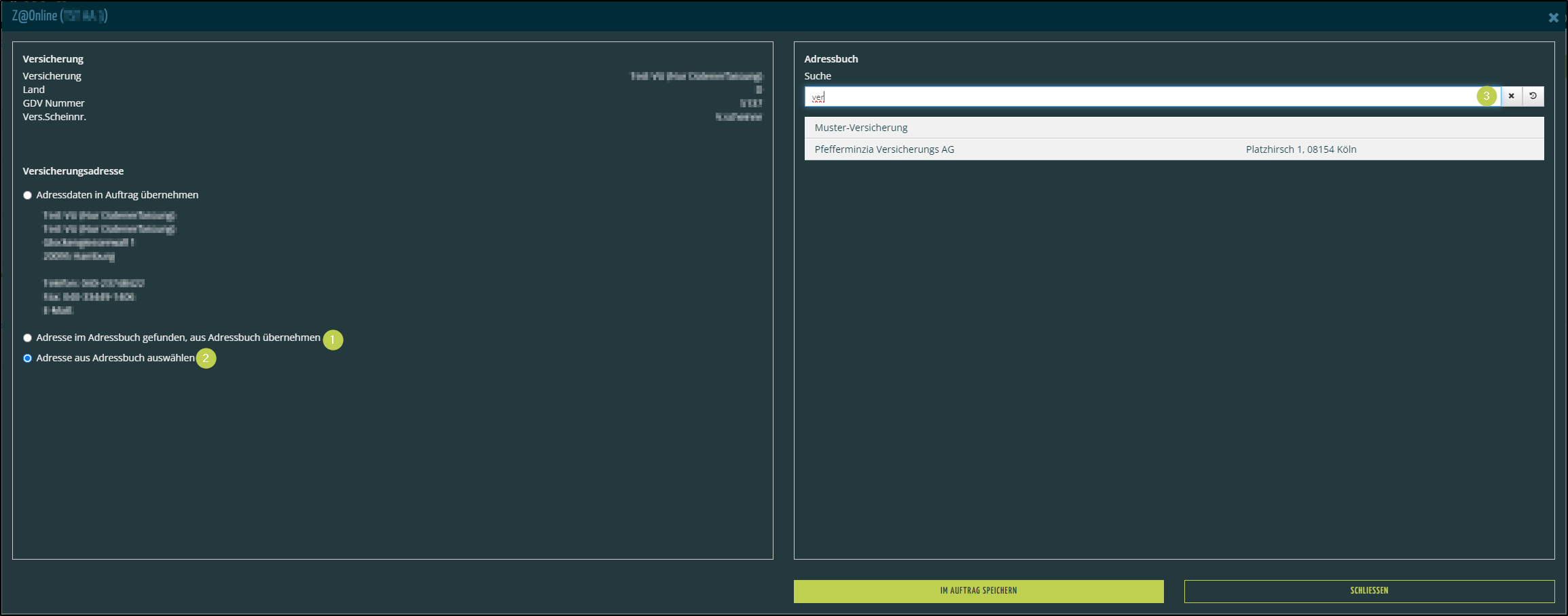
Task: Close the Z@Online dialog with X
Action: [x=1553, y=18]
